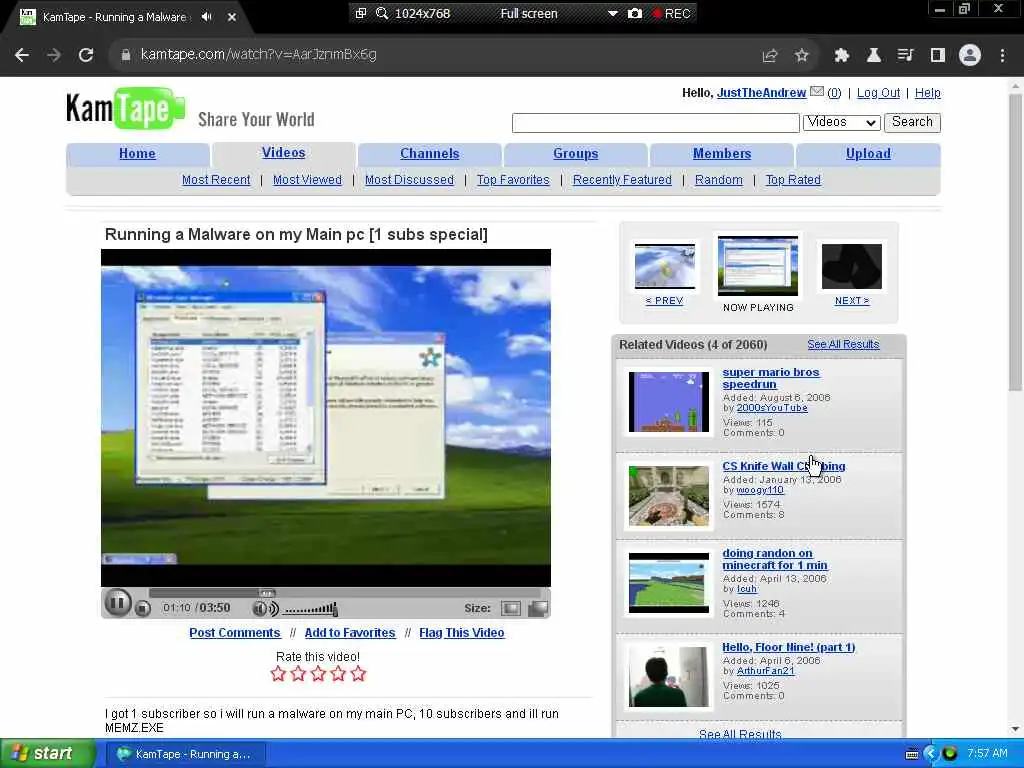Viewport: 1024px width, 768px height.
Task: Open super mario bros speedrun thumbnail
Action: point(668,402)
